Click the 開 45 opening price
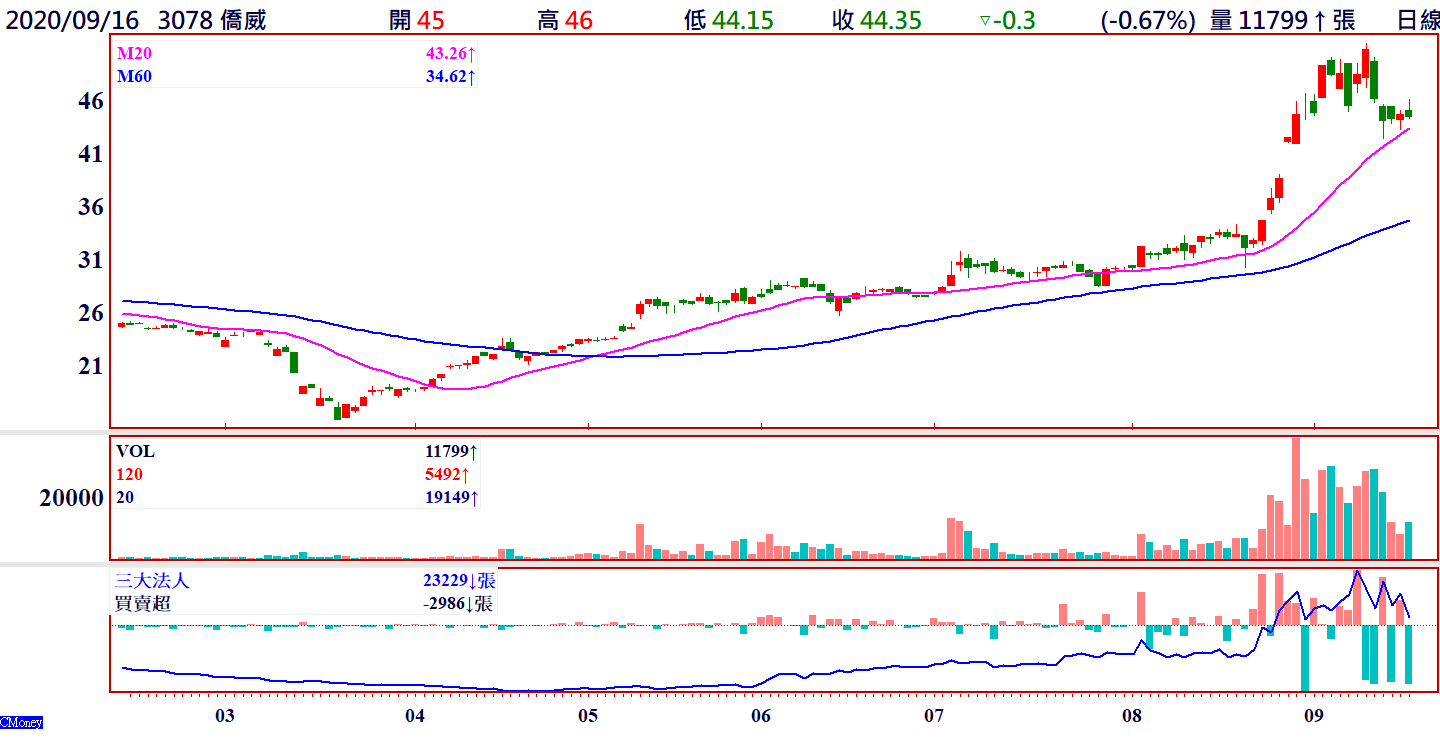Viewport: 1440px width, 750px height. pyautogui.click(x=417, y=20)
